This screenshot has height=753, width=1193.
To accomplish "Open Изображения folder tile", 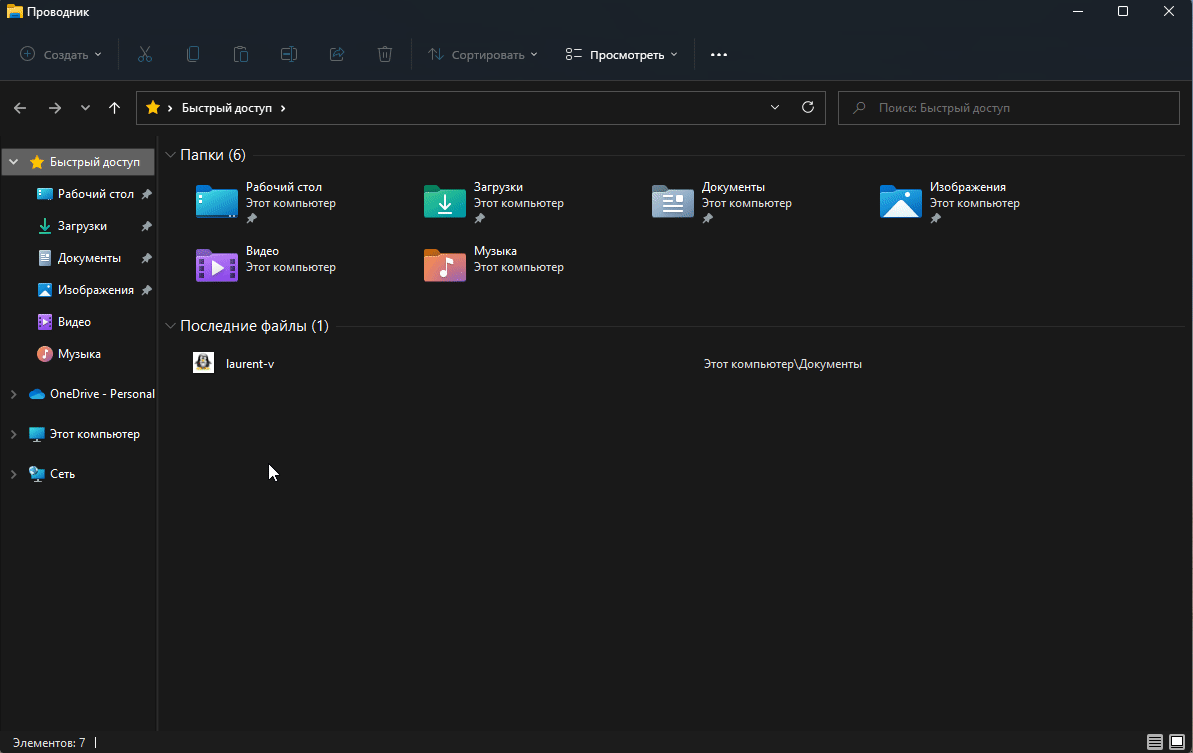I will click(951, 202).
